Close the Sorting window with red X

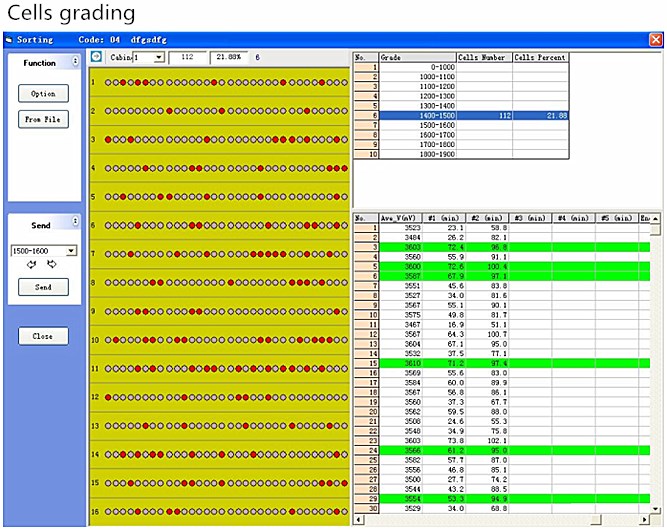[x=655, y=40]
